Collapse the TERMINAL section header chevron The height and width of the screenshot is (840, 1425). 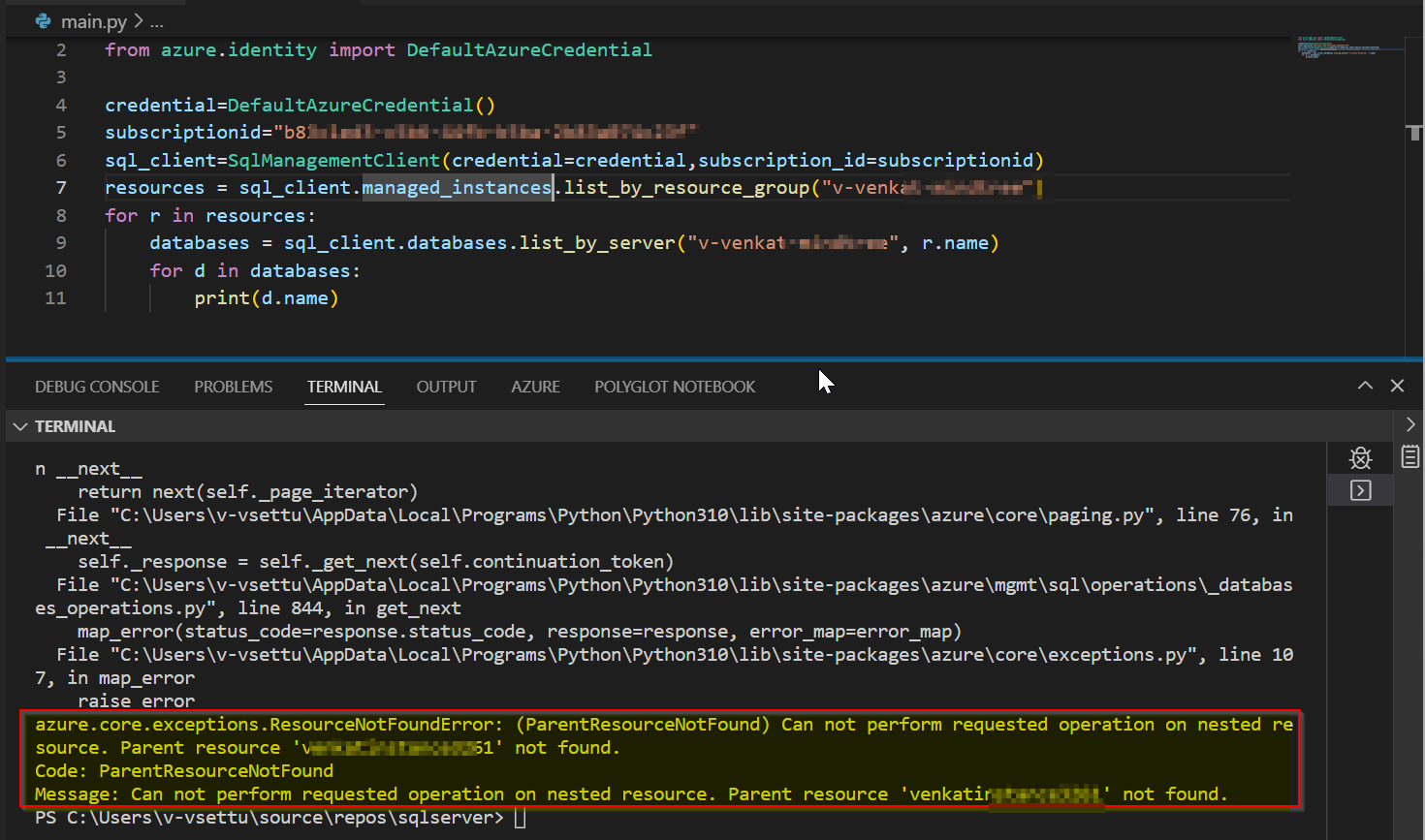tap(20, 426)
